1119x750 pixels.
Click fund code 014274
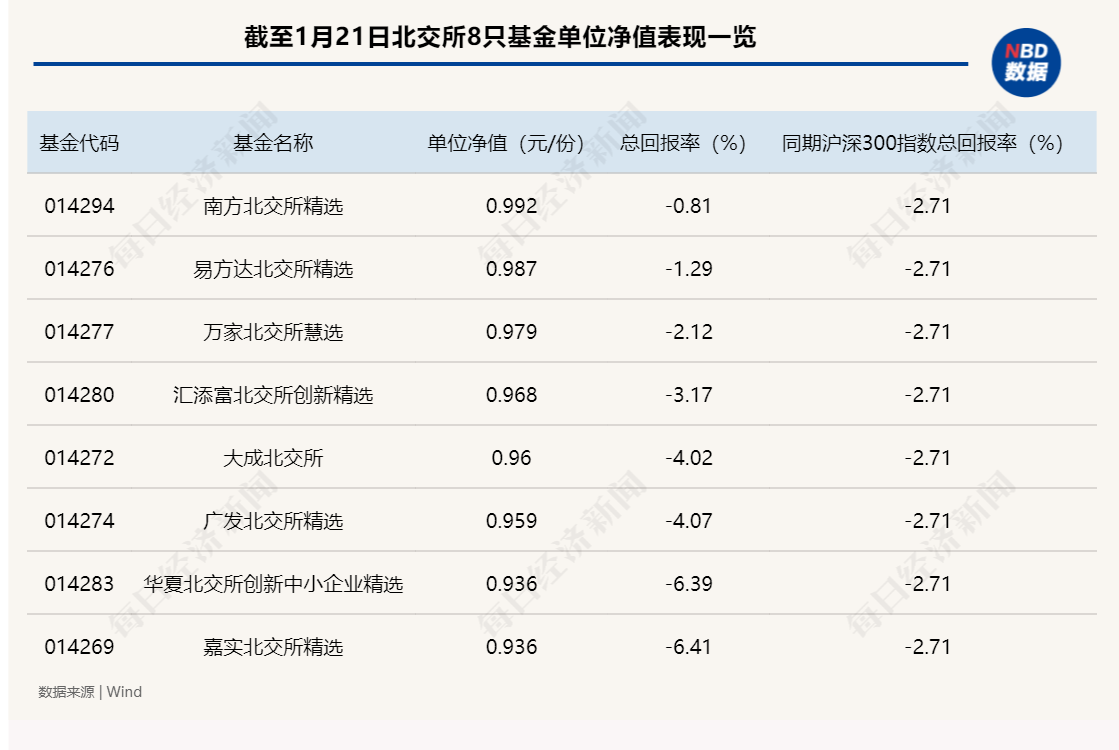tap(79, 521)
